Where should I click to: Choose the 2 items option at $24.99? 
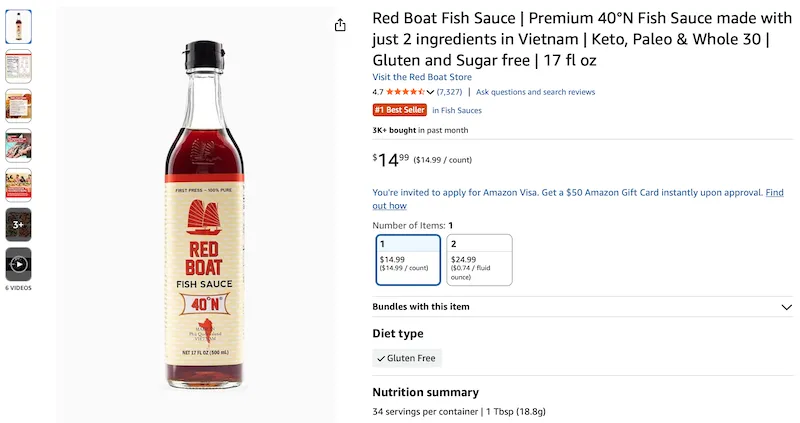click(479, 259)
